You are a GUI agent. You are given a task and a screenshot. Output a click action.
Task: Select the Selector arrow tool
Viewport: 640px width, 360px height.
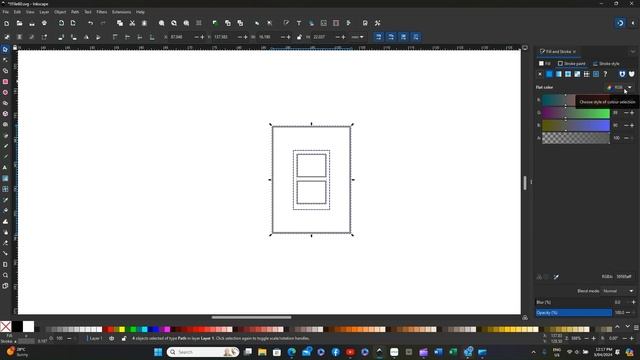[5, 49]
